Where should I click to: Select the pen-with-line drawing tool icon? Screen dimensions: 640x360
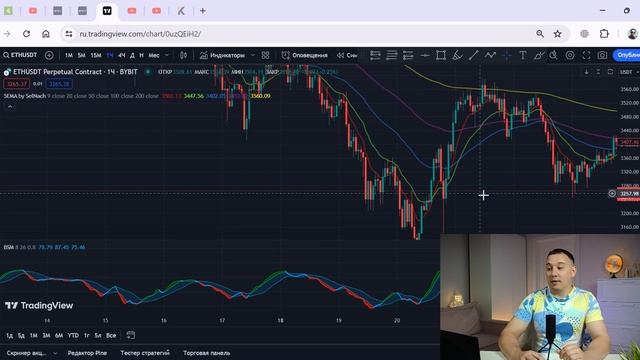pos(539,55)
